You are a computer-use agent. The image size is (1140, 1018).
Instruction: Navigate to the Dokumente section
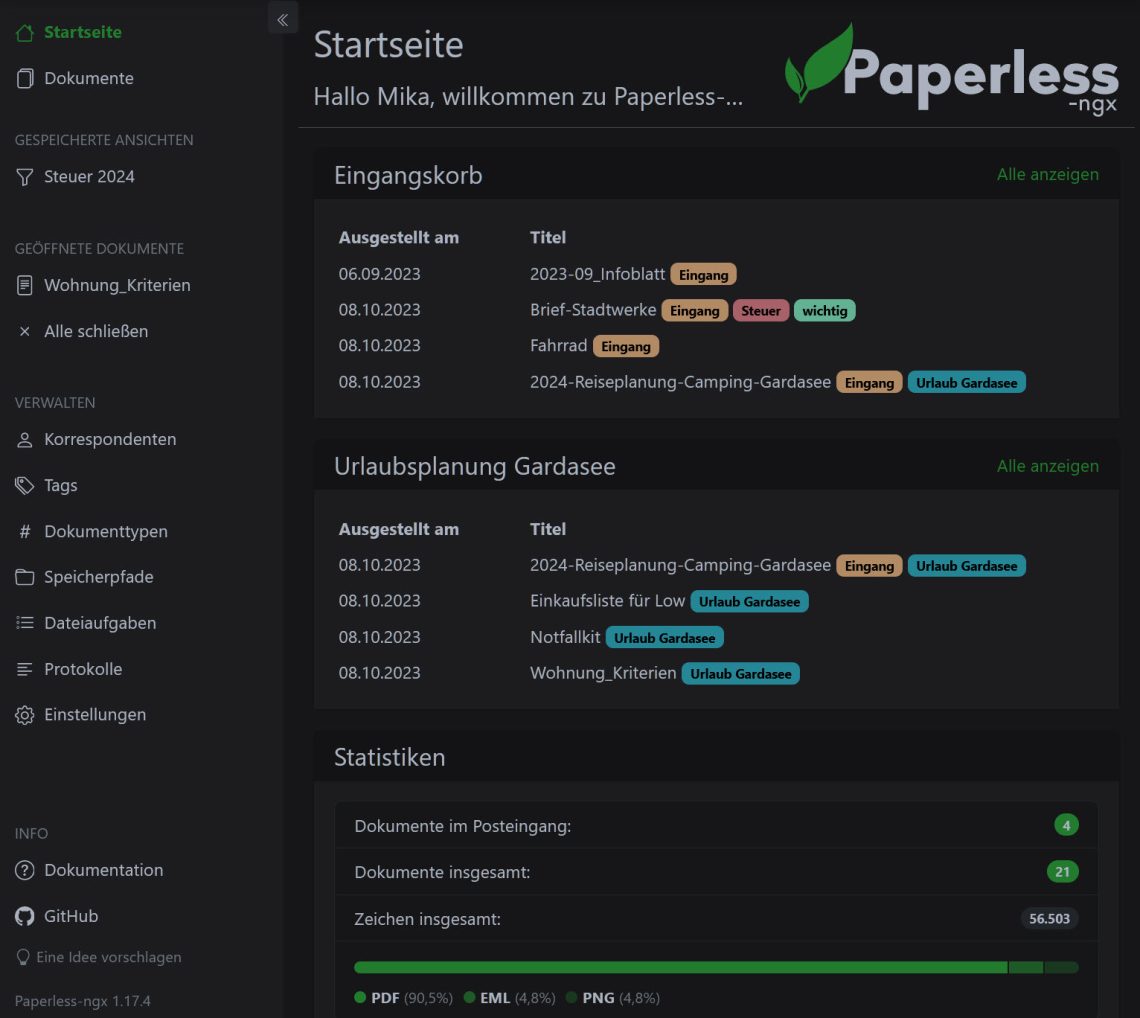pyautogui.click(x=86, y=78)
